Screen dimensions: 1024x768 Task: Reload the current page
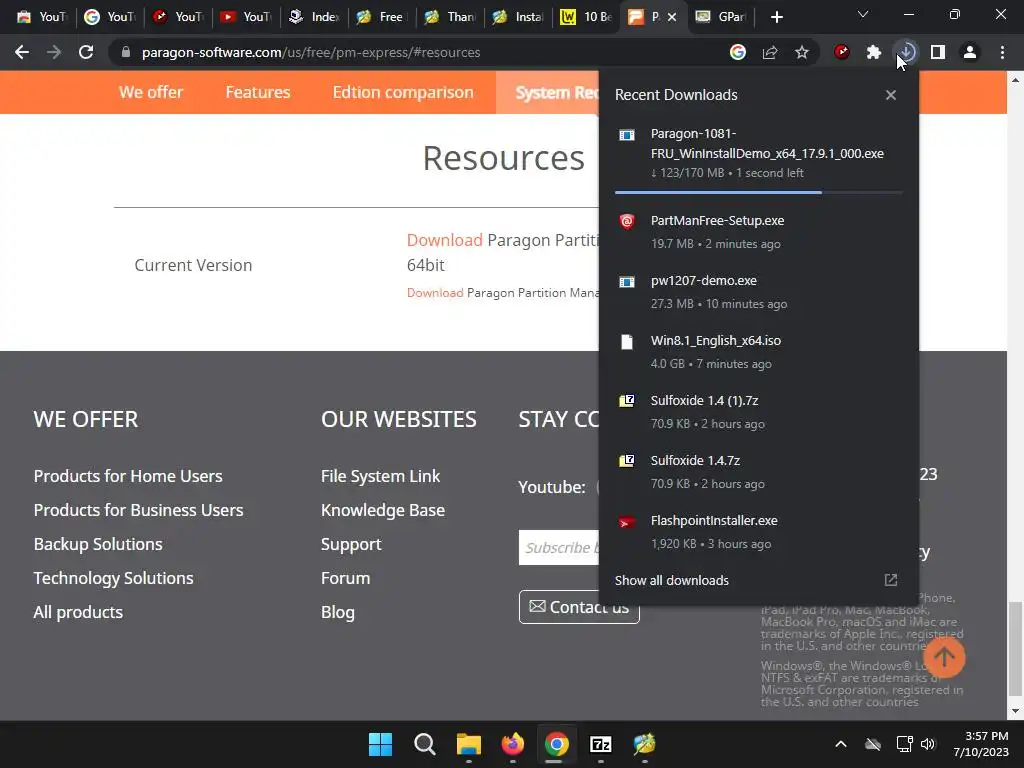click(x=86, y=52)
